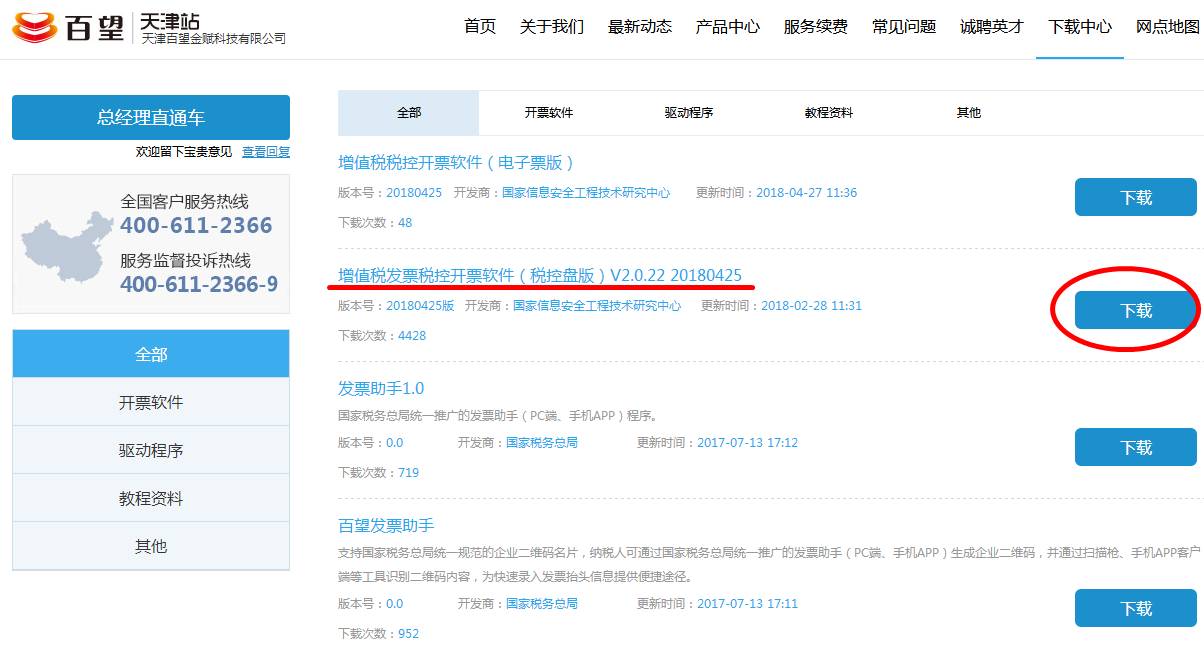Open 网点地图 in the top navigation
This screenshot has height=659, width=1204.
[x=1168, y=27]
